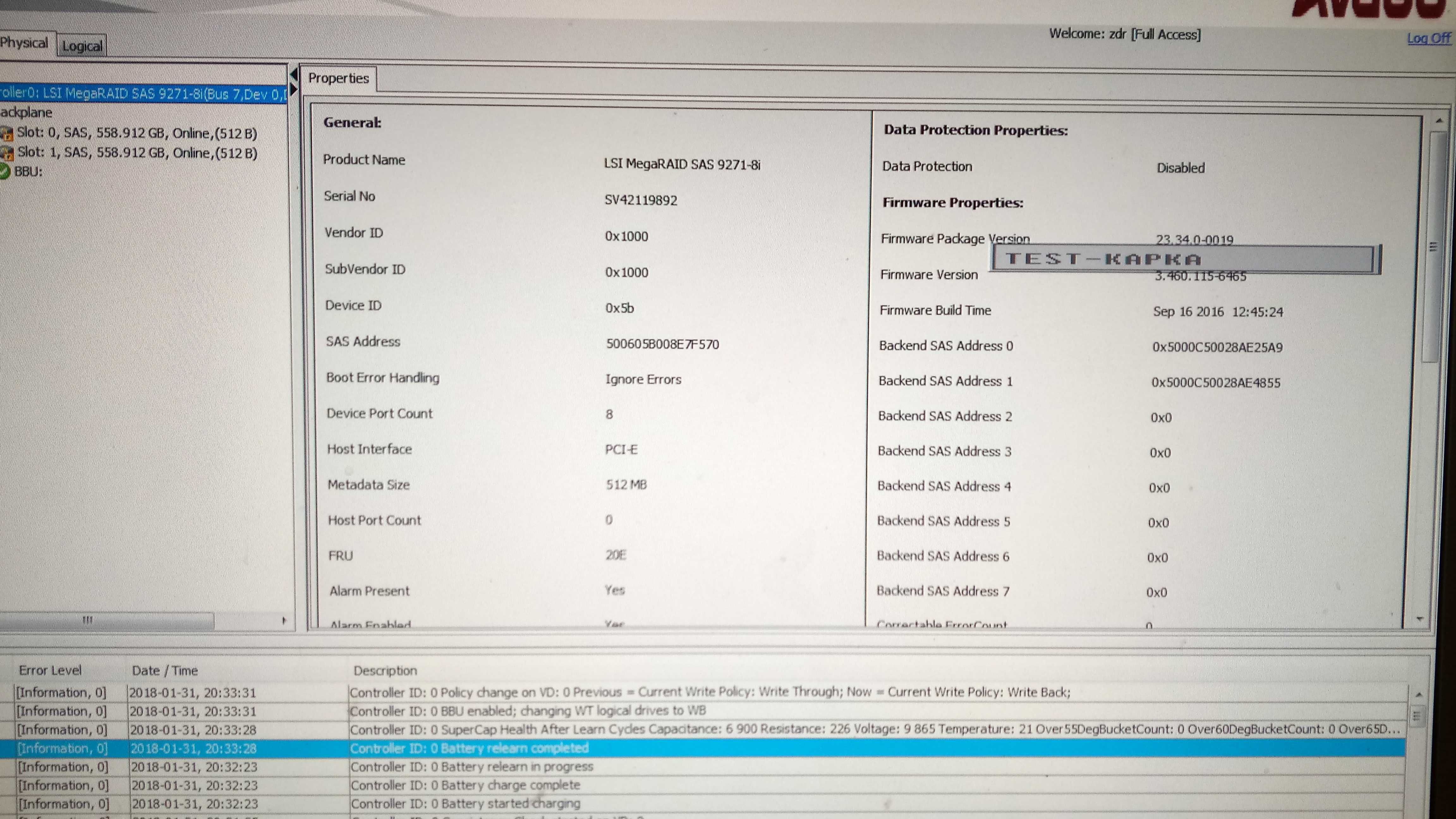Image resolution: width=1456 pixels, height=819 pixels.
Task: Select Slot: 1 SAS drive row
Action: click(x=137, y=153)
